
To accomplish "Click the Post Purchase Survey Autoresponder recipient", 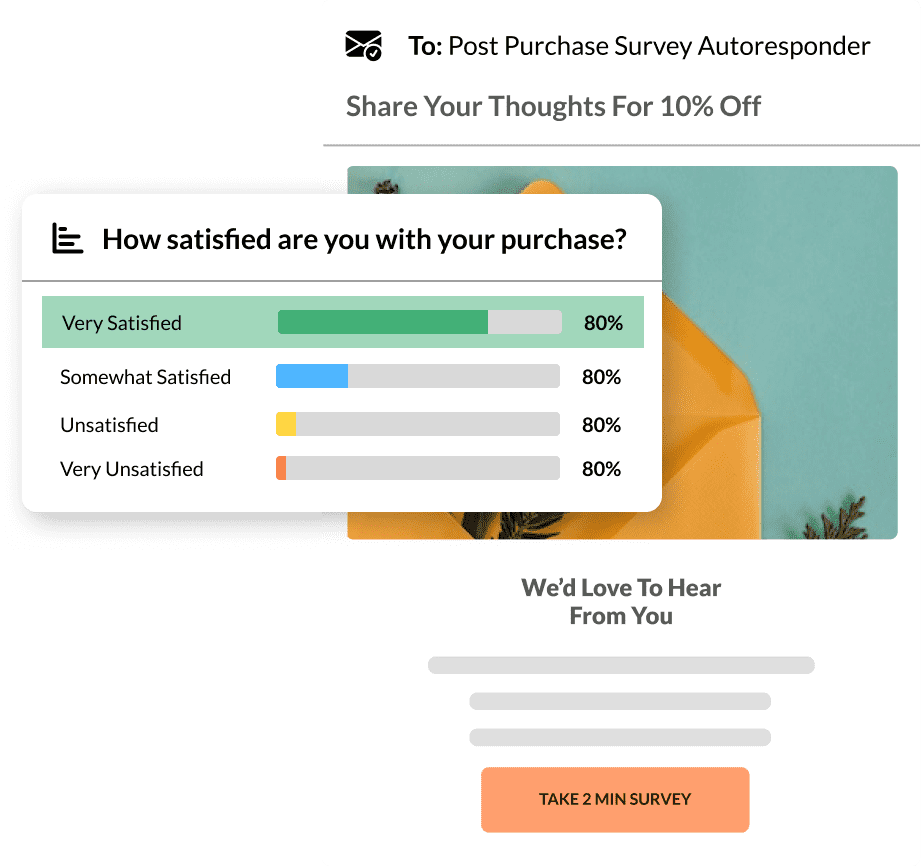I will coord(659,46).
